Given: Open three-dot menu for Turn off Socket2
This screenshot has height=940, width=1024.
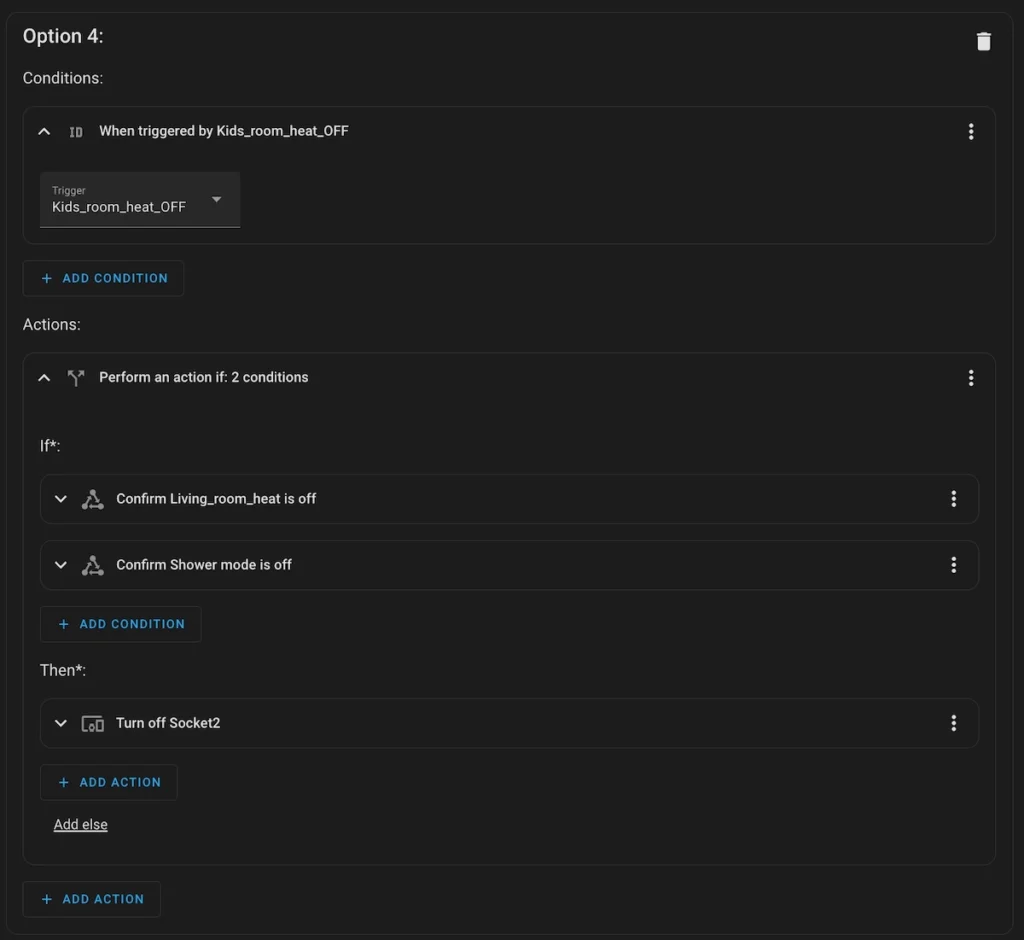Looking at the screenshot, I should (x=953, y=723).
